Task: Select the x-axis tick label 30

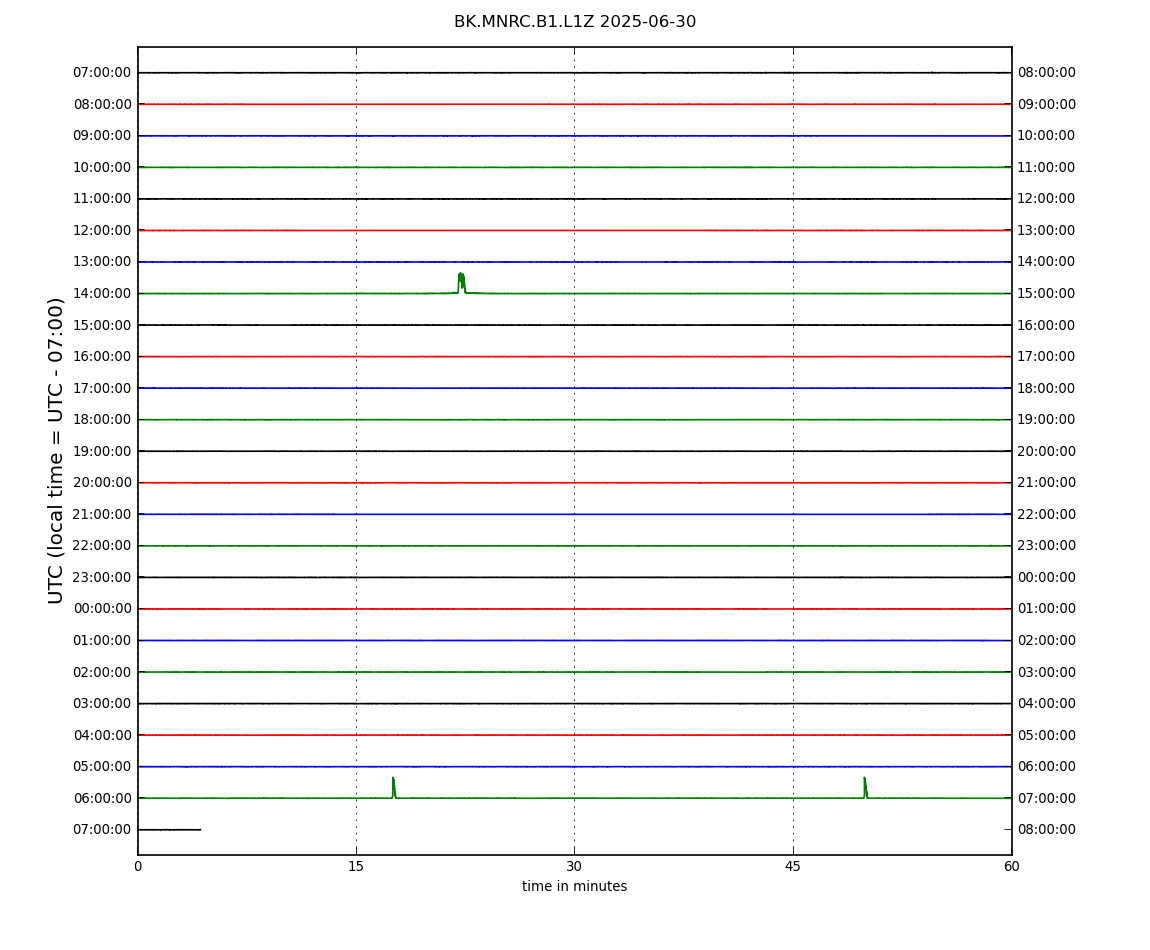Action: (x=574, y=866)
